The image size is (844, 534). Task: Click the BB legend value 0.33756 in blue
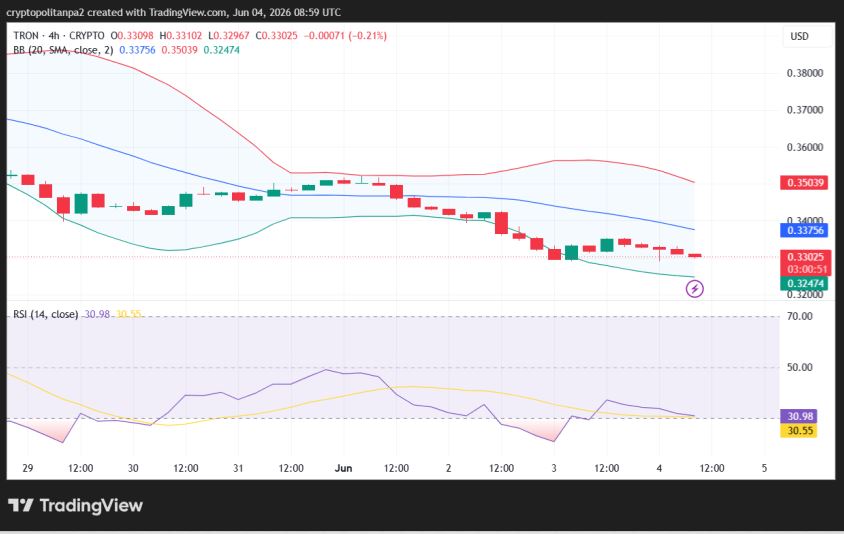pos(137,50)
